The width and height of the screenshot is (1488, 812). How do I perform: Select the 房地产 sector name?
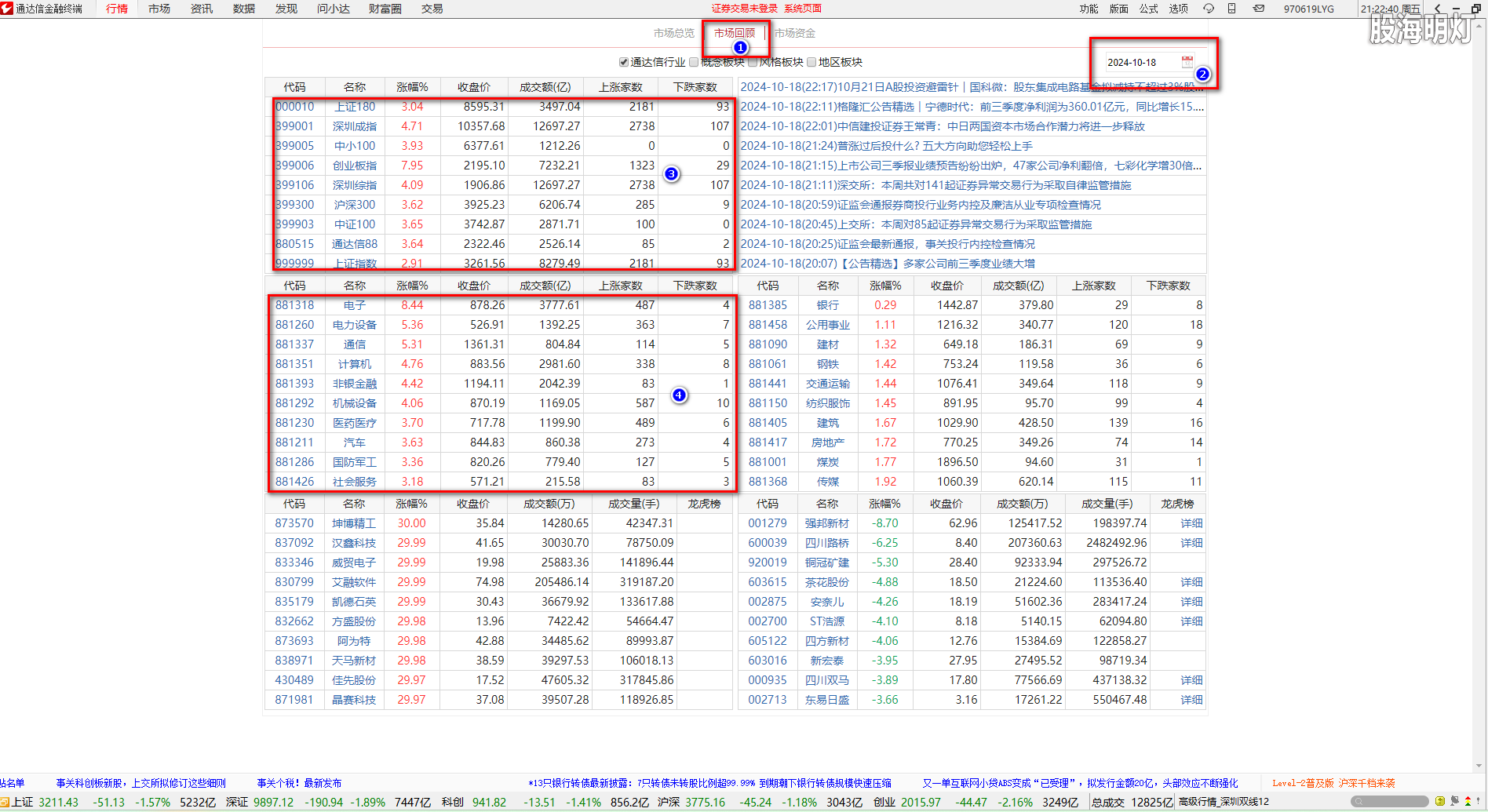click(x=828, y=442)
